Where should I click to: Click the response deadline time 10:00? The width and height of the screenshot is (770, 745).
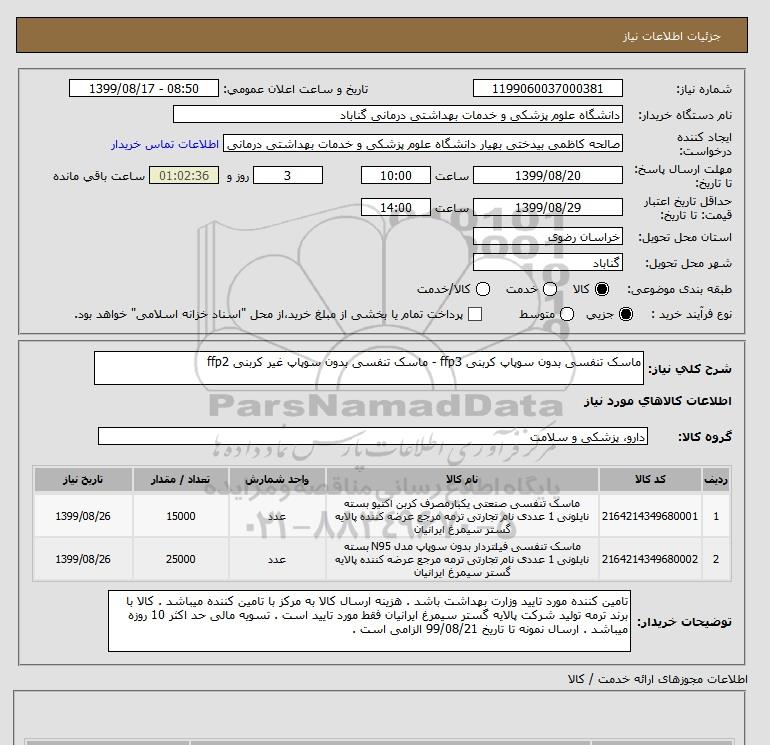coord(396,175)
